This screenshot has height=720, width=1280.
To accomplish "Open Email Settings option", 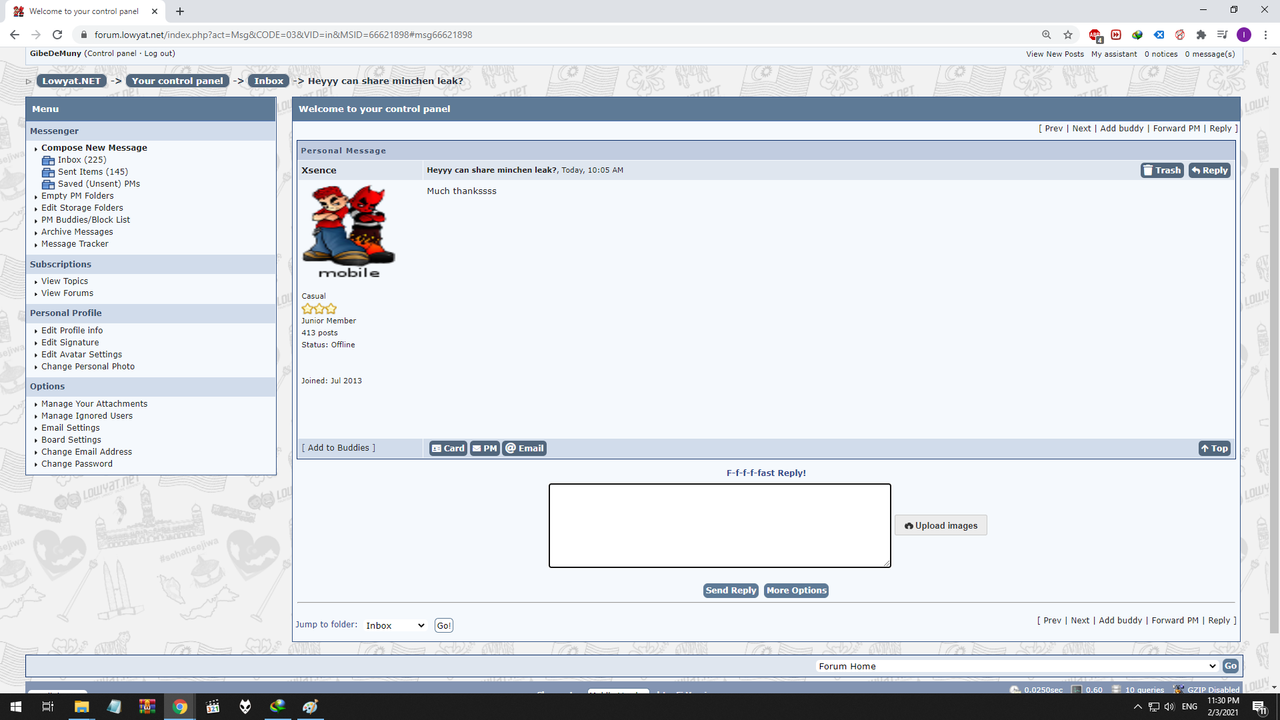I will 70,428.
